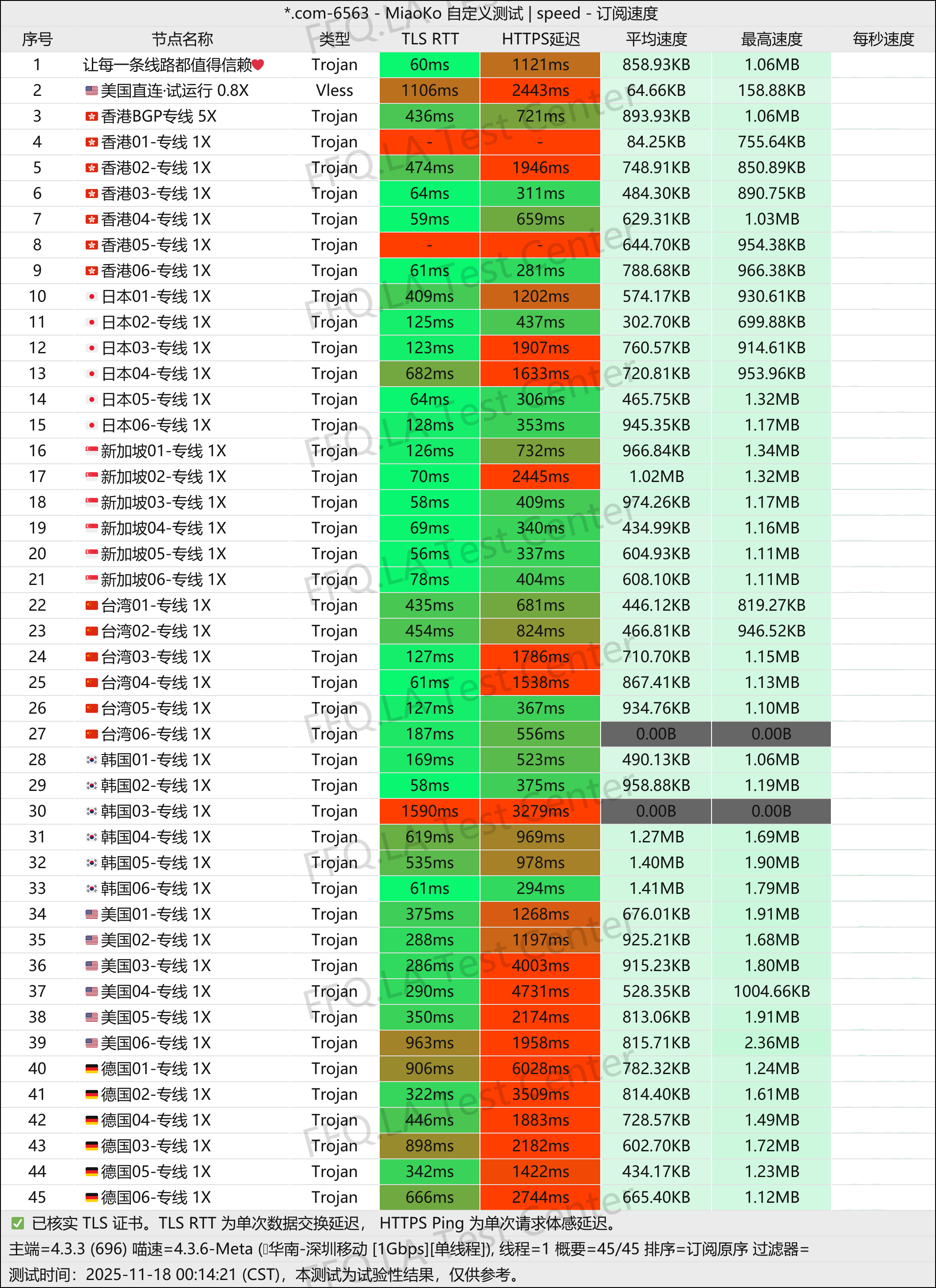Click the Hong Kong flag beside 香港BGP专线 5X
Image resolution: width=936 pixels, height=1288 pixels.
click(x=91, y=116)
